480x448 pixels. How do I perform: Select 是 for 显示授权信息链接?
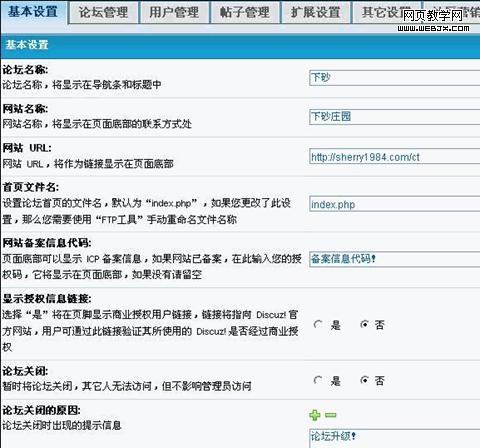click(x=319, y=324)
